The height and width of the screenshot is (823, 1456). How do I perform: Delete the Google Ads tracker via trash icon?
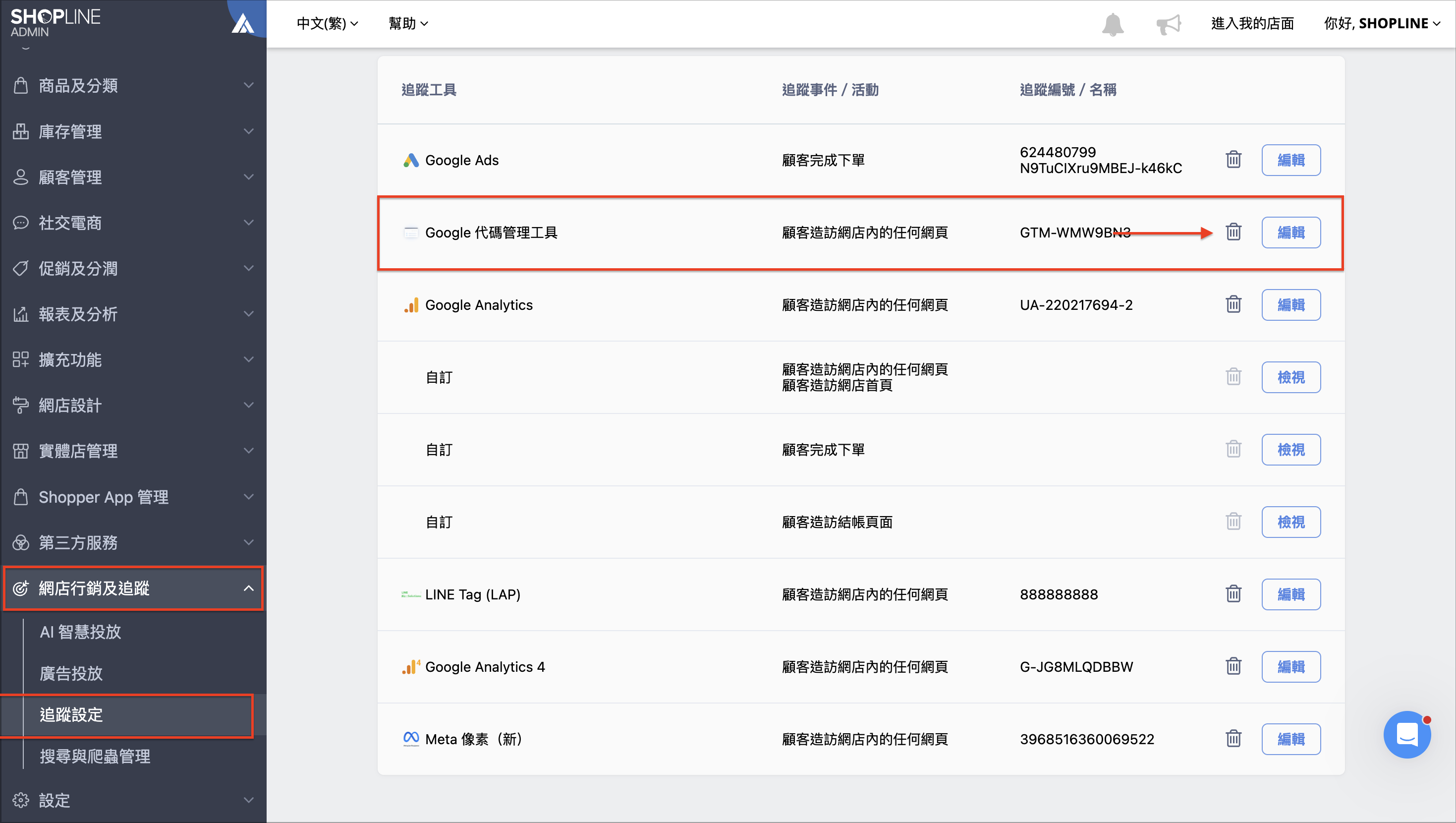1233,160
